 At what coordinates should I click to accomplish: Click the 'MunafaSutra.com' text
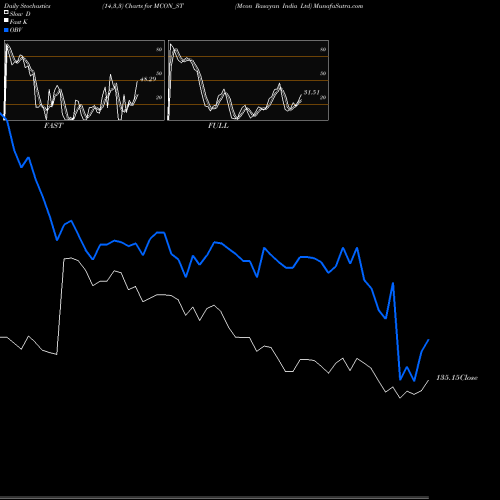(x=338, y=6)
